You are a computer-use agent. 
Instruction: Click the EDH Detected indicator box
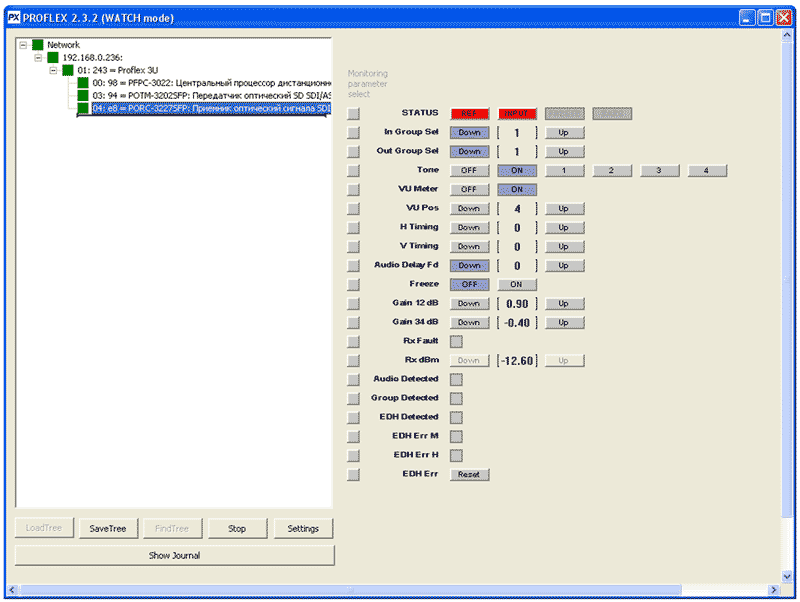pos(456,417)
